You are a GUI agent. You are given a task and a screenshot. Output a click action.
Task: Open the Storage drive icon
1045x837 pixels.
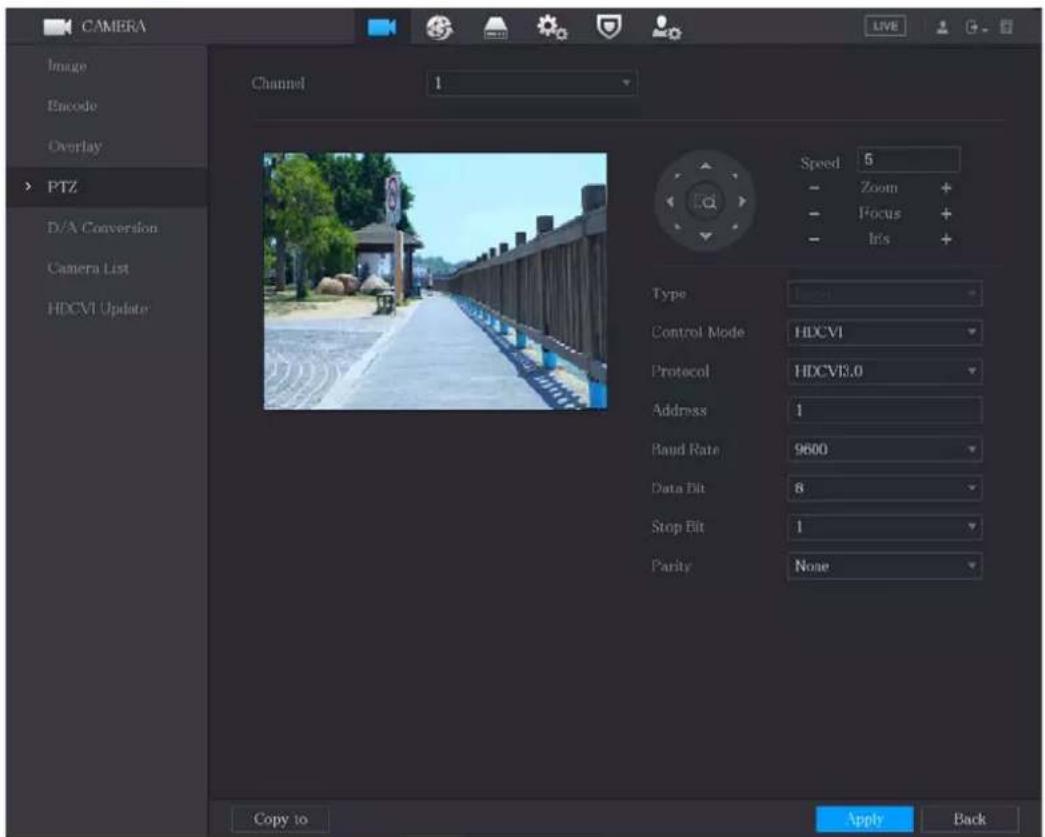point(495,28)
